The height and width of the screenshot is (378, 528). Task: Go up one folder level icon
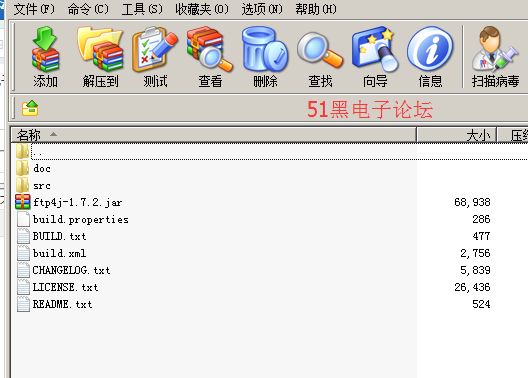click(x=30, y=108)
